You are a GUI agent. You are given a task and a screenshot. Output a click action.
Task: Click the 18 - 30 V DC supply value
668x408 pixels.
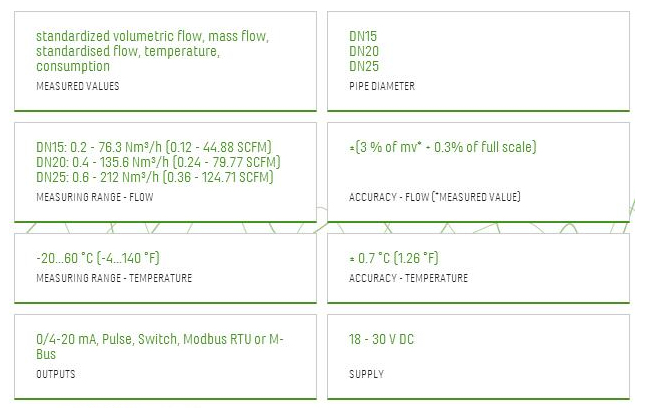[381, 340]
